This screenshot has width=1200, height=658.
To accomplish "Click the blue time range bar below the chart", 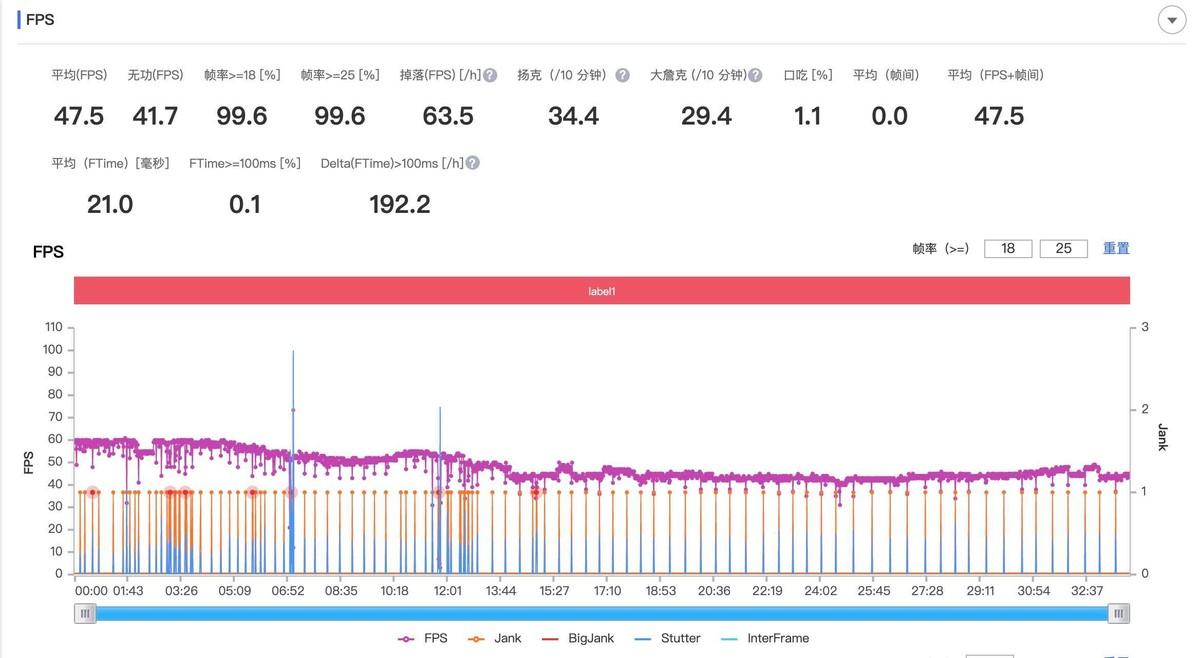I will click(x=601, y=613).
